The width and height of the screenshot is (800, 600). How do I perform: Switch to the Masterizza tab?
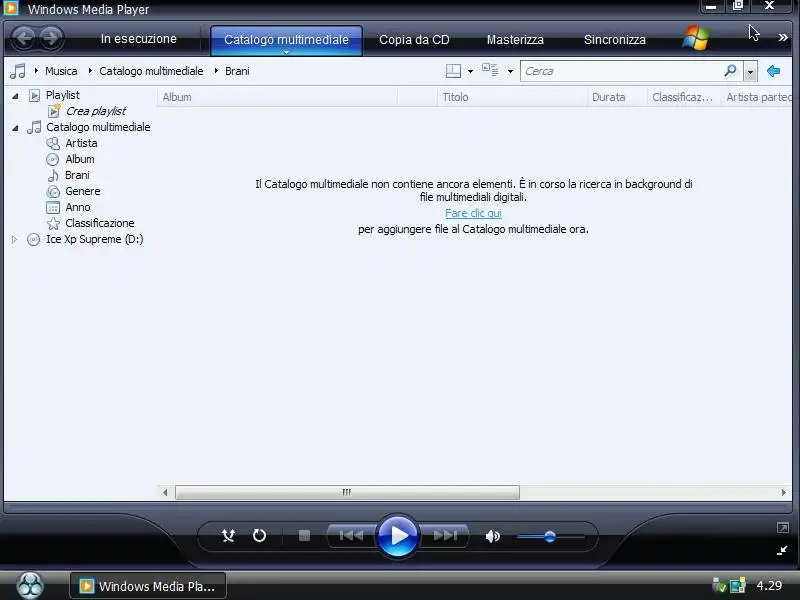tap(515, 40)
